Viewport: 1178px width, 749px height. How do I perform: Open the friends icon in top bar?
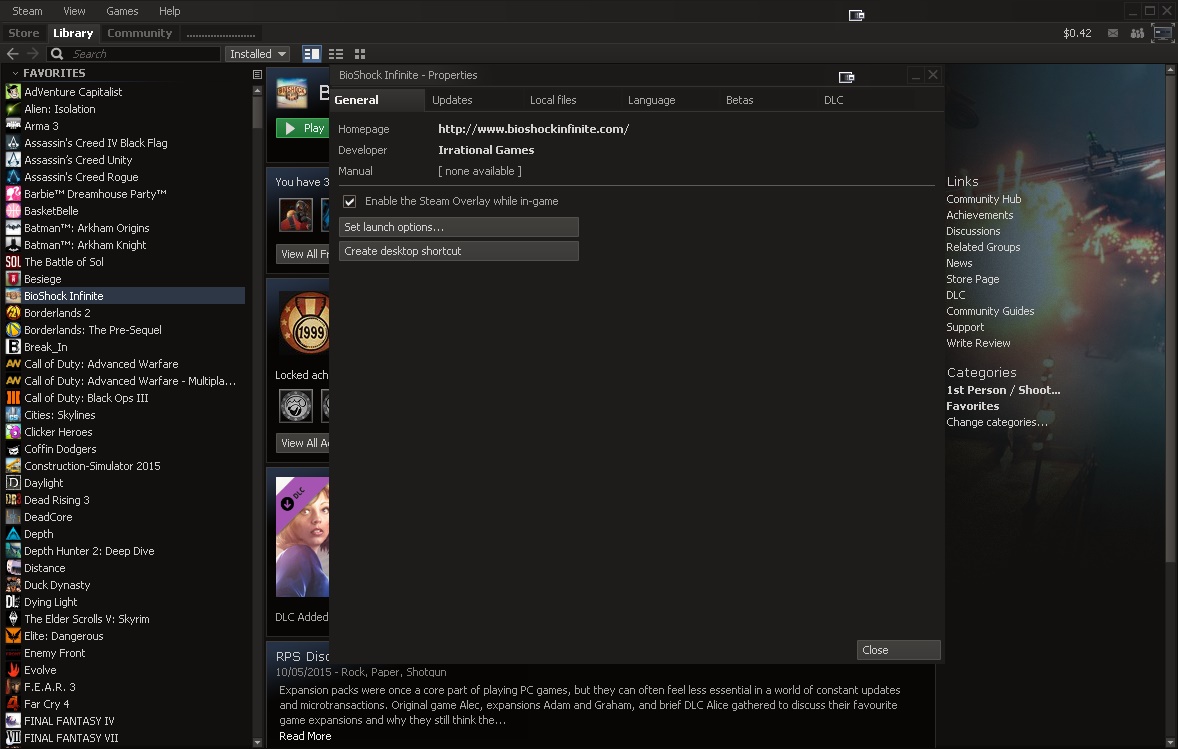pos(1137,33)
